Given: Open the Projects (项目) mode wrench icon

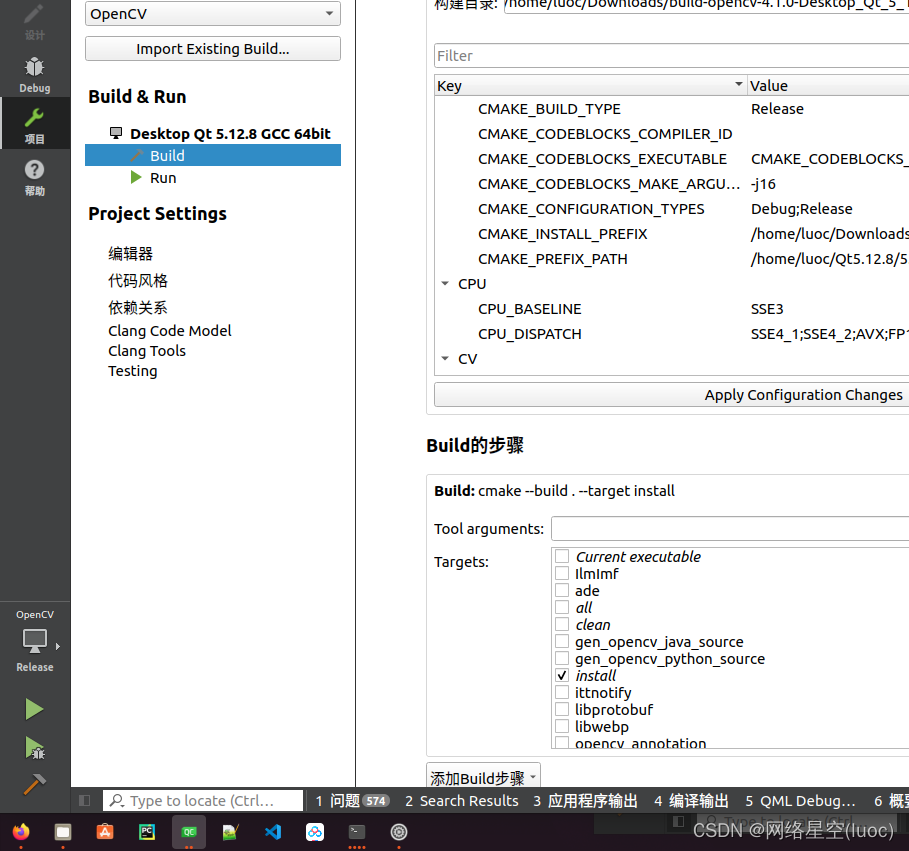Looking at the screenshot, I should tap(35, 125).
